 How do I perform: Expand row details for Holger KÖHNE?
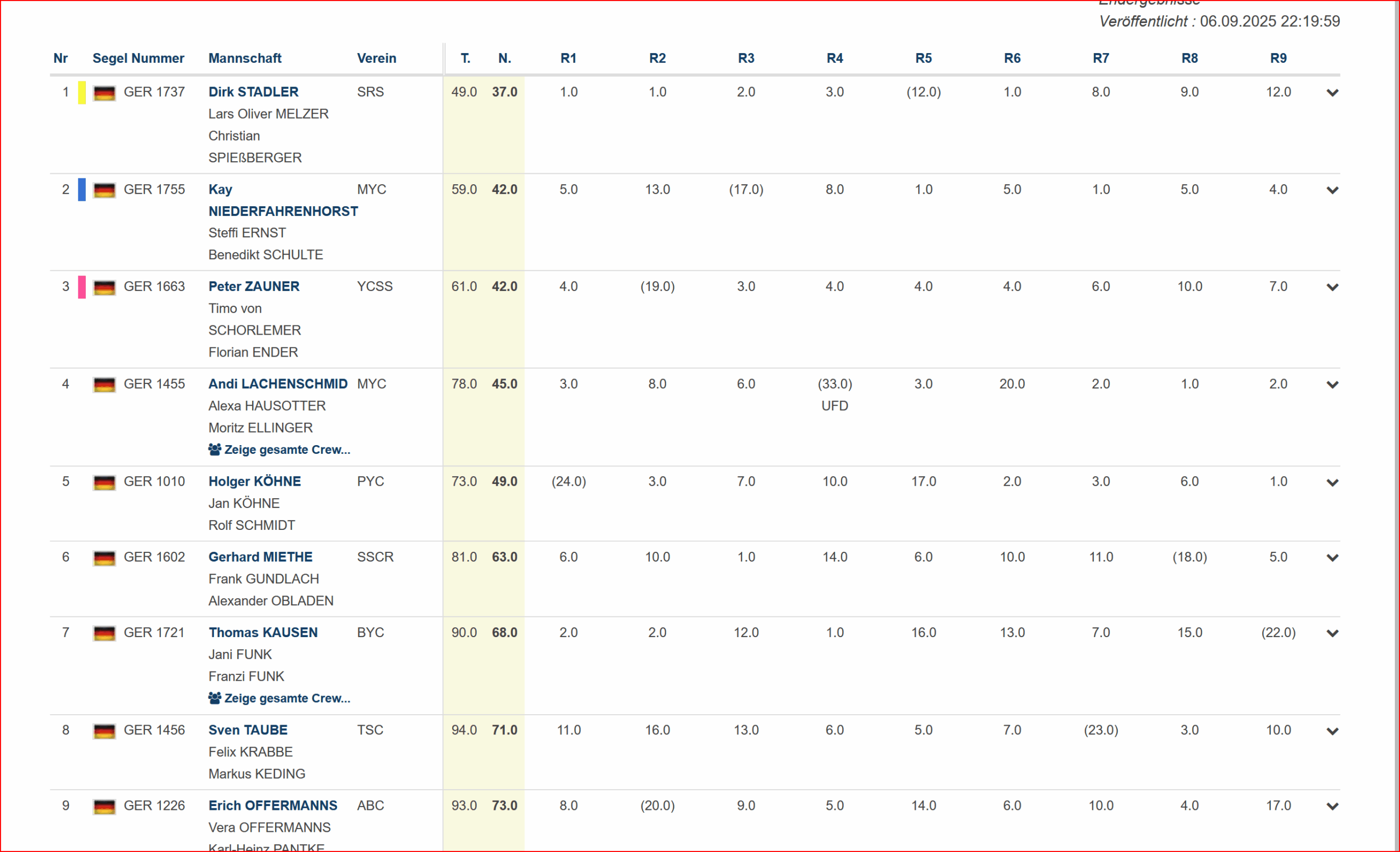(1332, 483)
